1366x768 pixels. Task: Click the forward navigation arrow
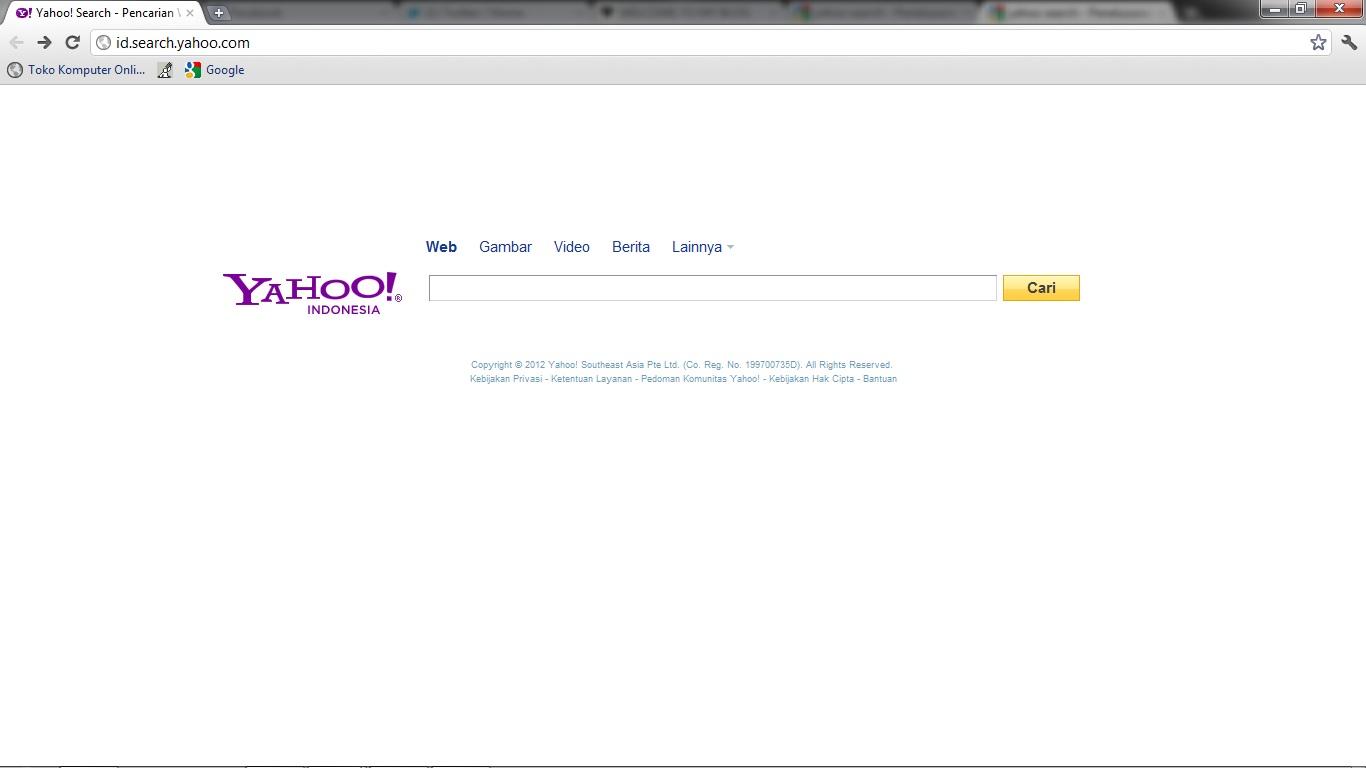(44, 42)
